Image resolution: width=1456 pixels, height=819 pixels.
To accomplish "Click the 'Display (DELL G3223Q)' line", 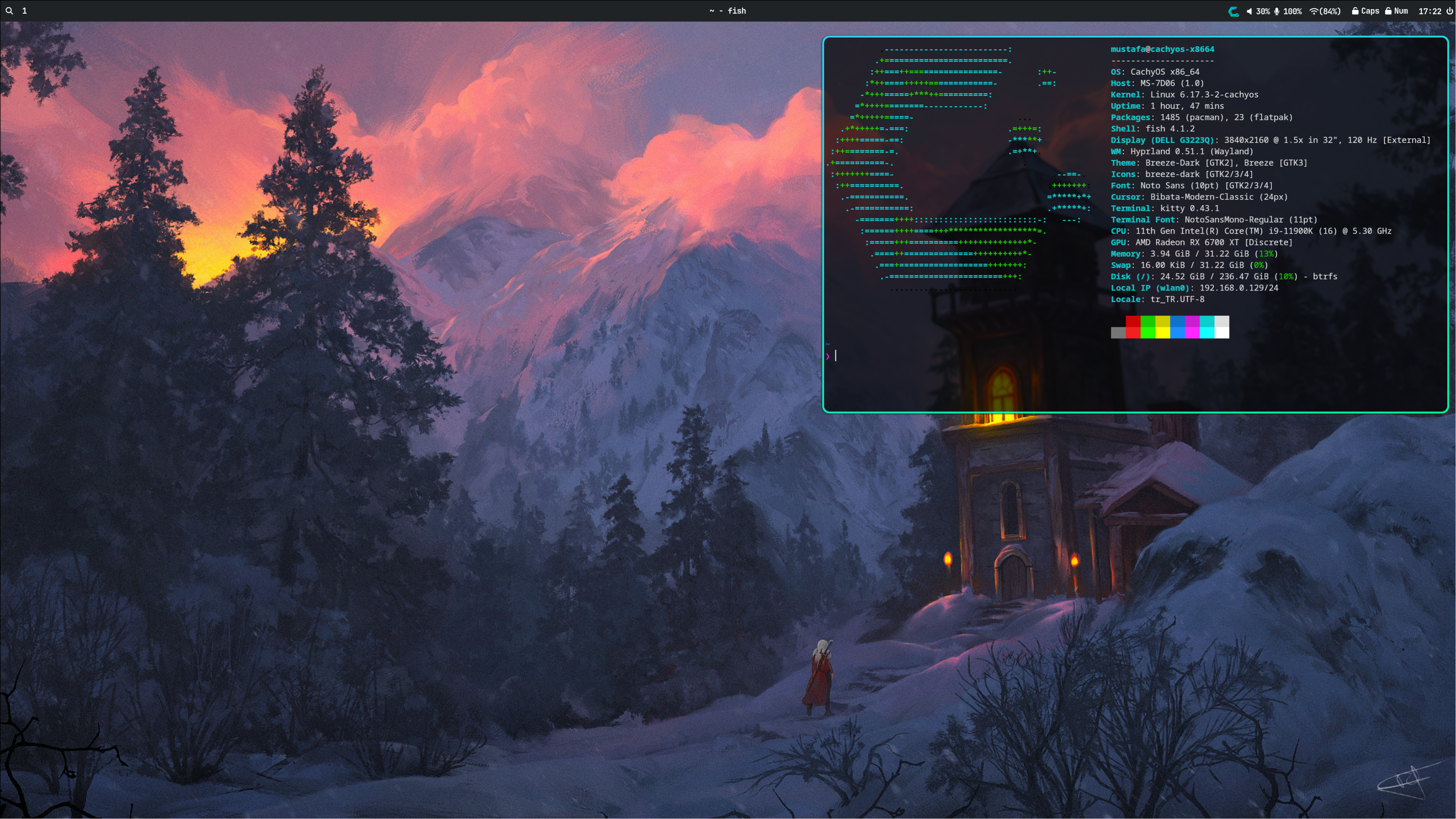I will pyautogui.click(x=1271, y=140).
